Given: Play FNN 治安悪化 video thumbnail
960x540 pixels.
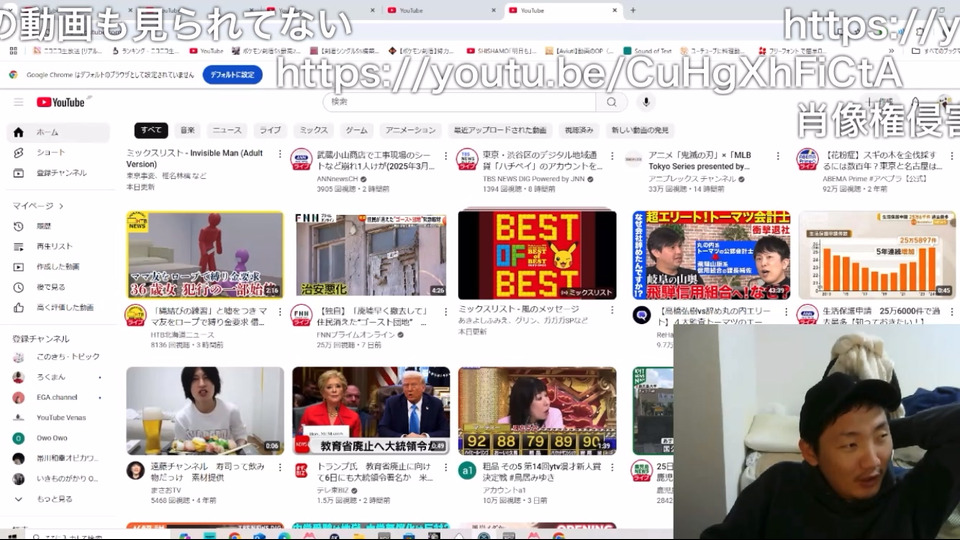Looking at the screenshot, I should pyautogui.click(x=371, y=255).
